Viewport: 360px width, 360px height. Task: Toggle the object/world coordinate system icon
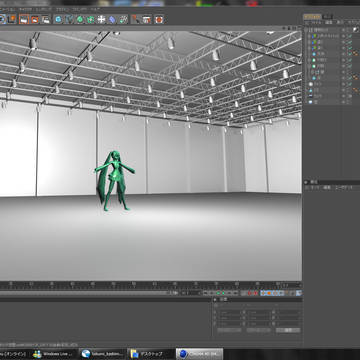point(12,19)
